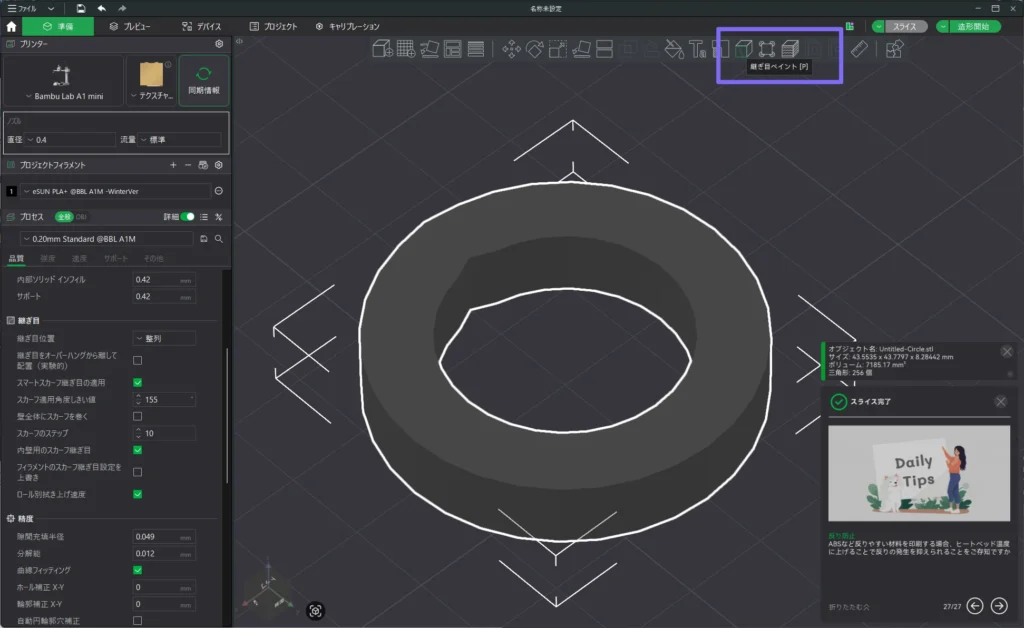Viewport: 1024px width, 628px height.
Task: Select the Rotate tool in toolbar
Action: (x=535, y=48)
